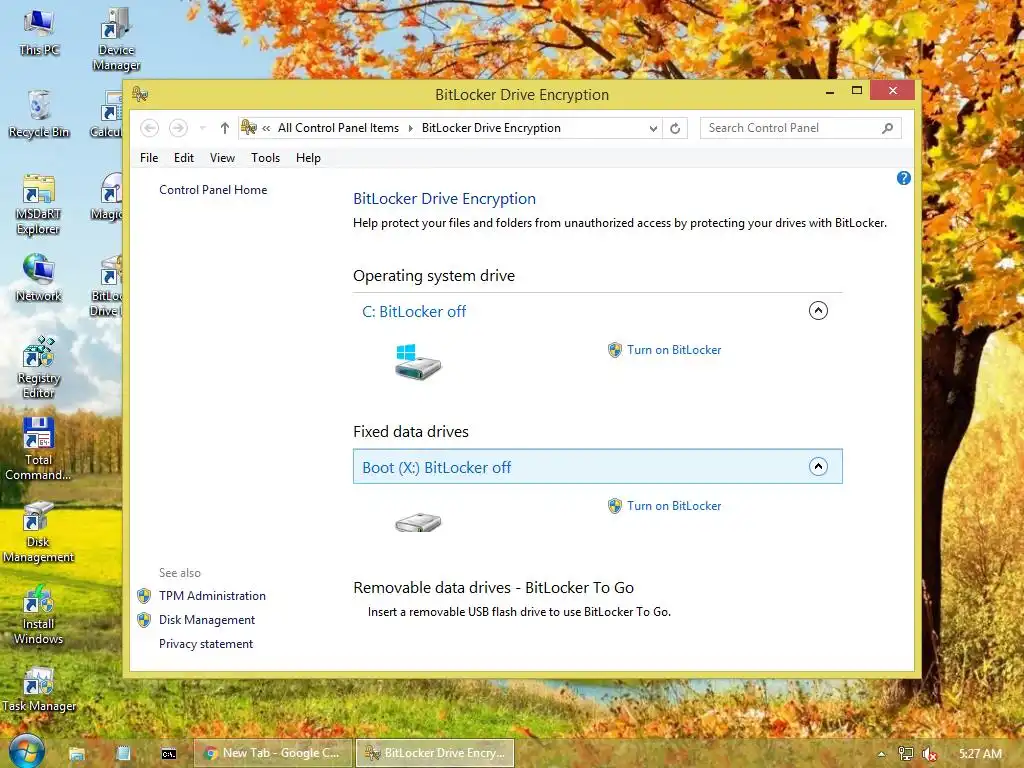Open the Help menu
The width and height of the screenshot is (1024, 768).
308,158
